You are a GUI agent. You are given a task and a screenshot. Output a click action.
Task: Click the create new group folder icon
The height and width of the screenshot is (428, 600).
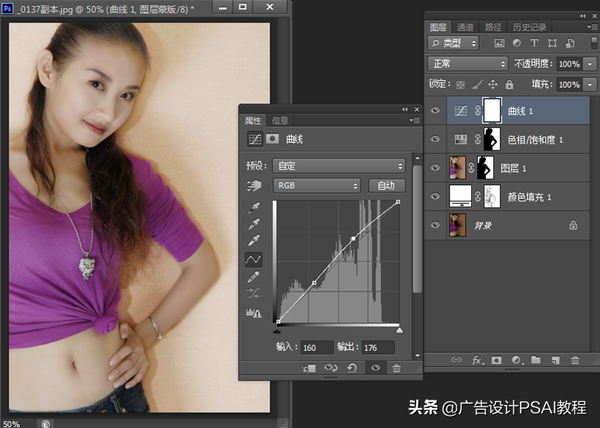[x=535, y=358]
